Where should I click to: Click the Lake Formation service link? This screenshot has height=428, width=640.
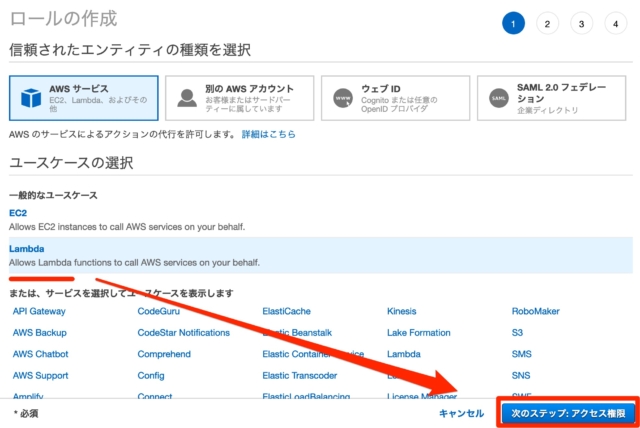[x=419, y=333]
